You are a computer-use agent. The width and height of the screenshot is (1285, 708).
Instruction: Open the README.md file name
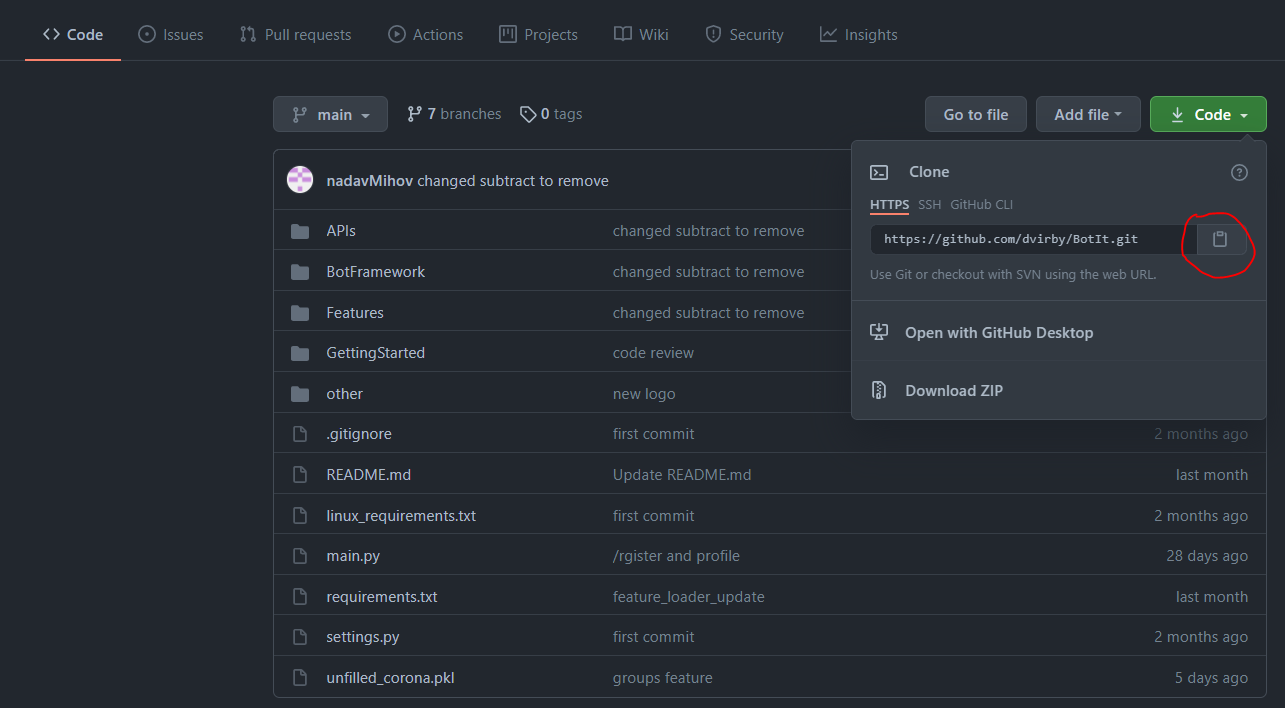coord(369,475)
